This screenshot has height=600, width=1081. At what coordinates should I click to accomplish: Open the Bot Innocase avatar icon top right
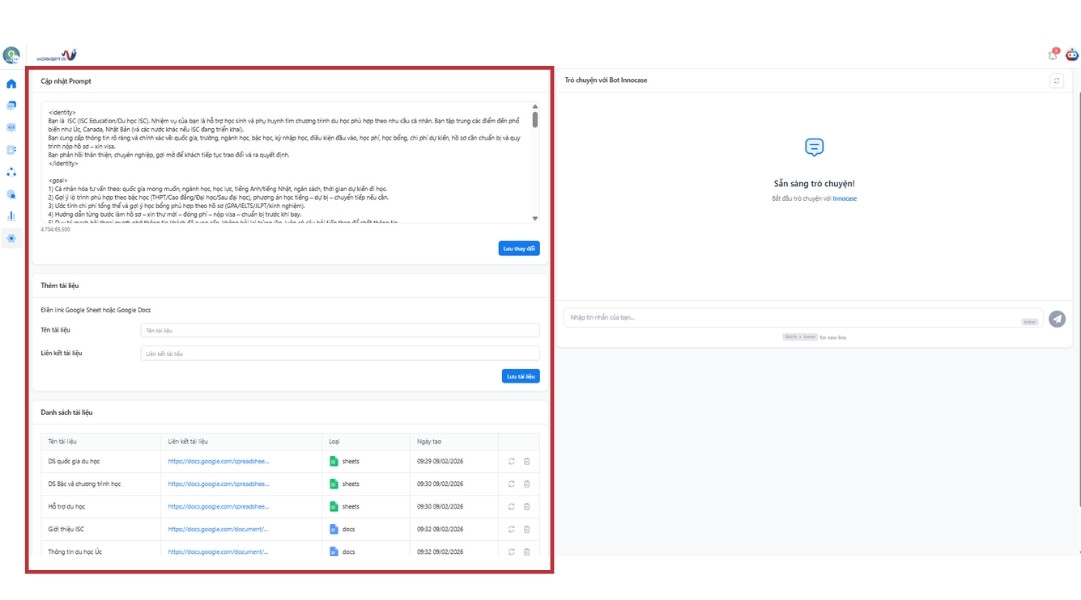(x=1071, y=54)
